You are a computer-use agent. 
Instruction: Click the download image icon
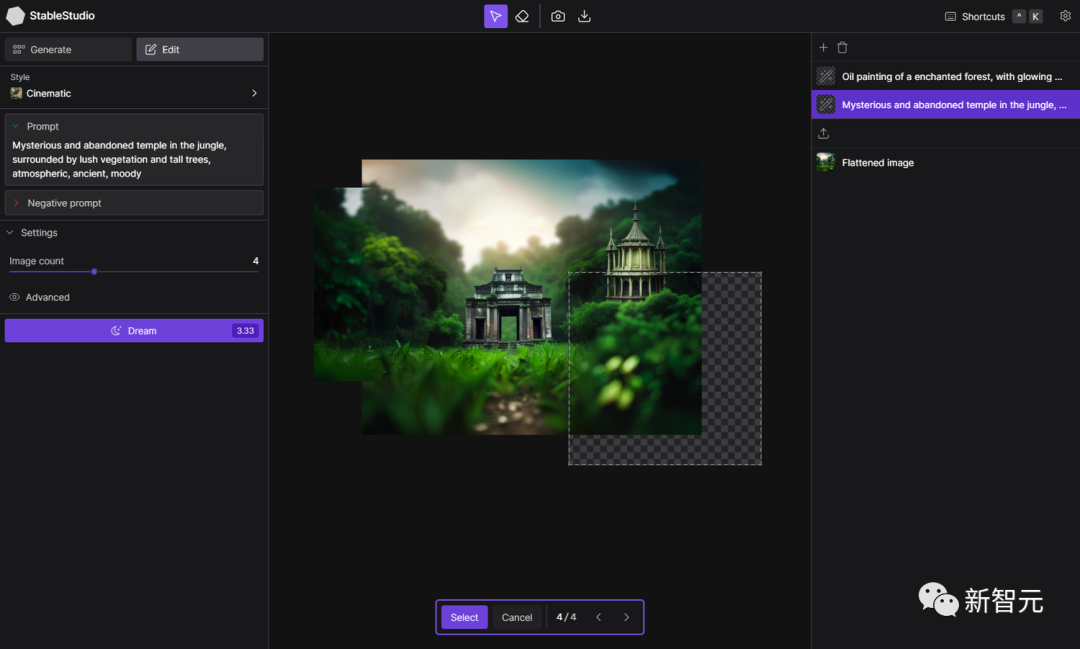click(x=584, y=16)
